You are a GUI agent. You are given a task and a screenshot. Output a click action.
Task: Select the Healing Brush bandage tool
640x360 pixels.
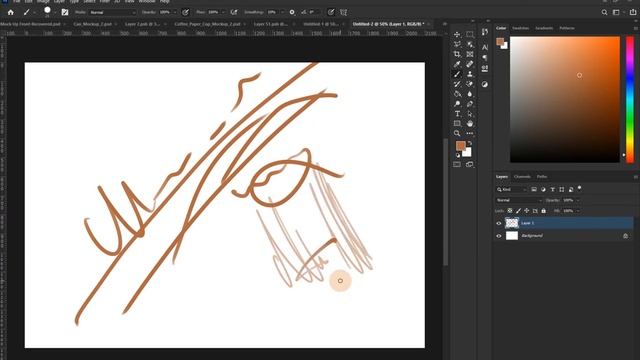(x=470, y=64)
